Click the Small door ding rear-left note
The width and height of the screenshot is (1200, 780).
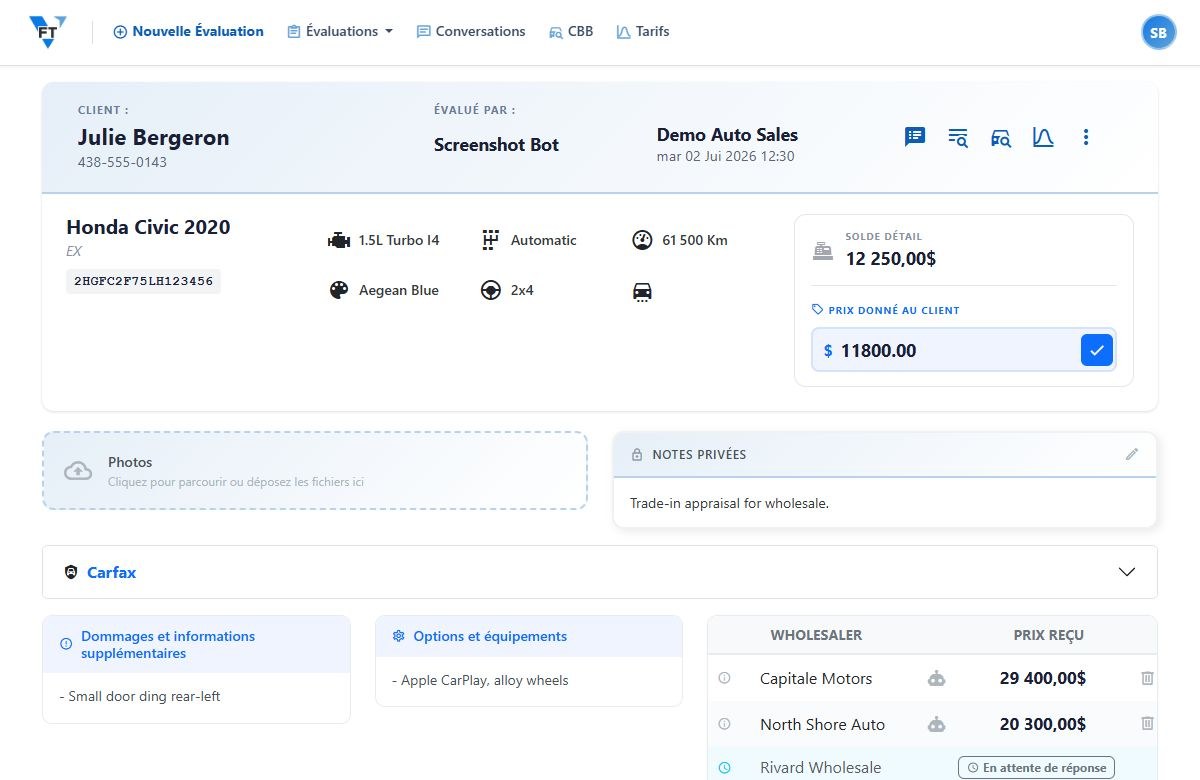[x=140, y=696]
